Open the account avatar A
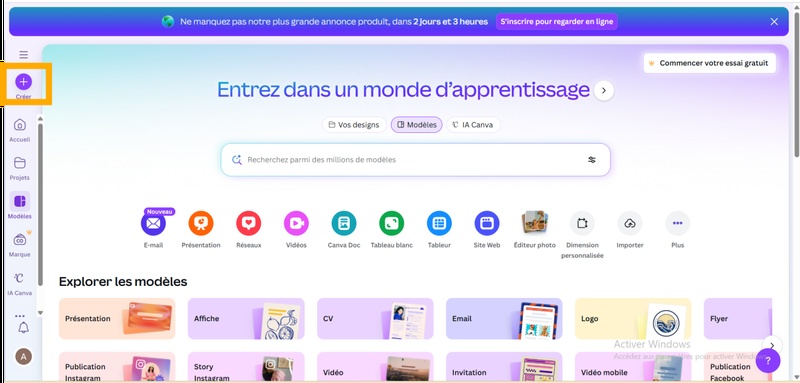This screenshot has width=800, height=383. (23, 356)
